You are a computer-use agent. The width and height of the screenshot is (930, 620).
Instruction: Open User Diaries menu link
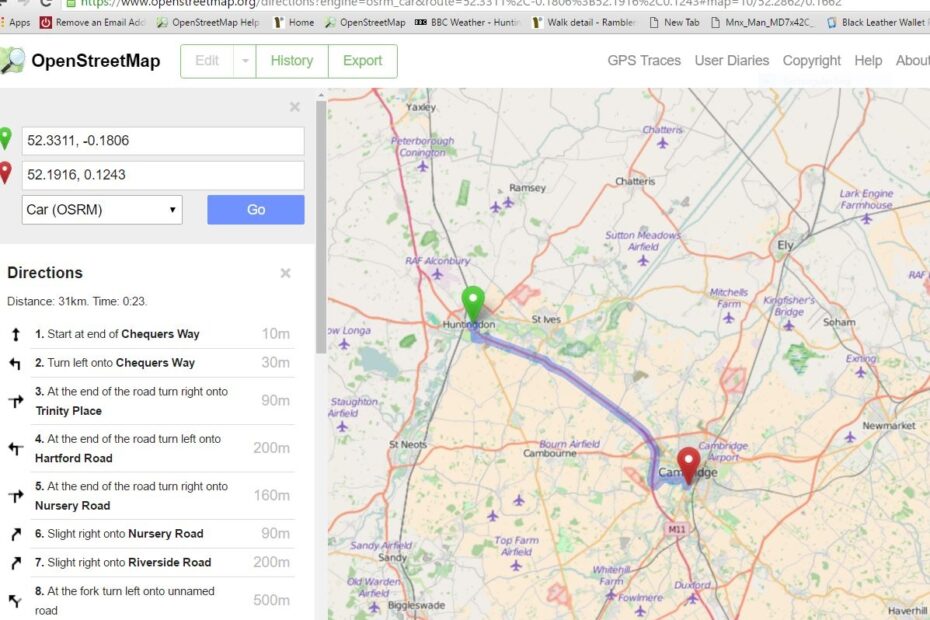coord(732,61)
